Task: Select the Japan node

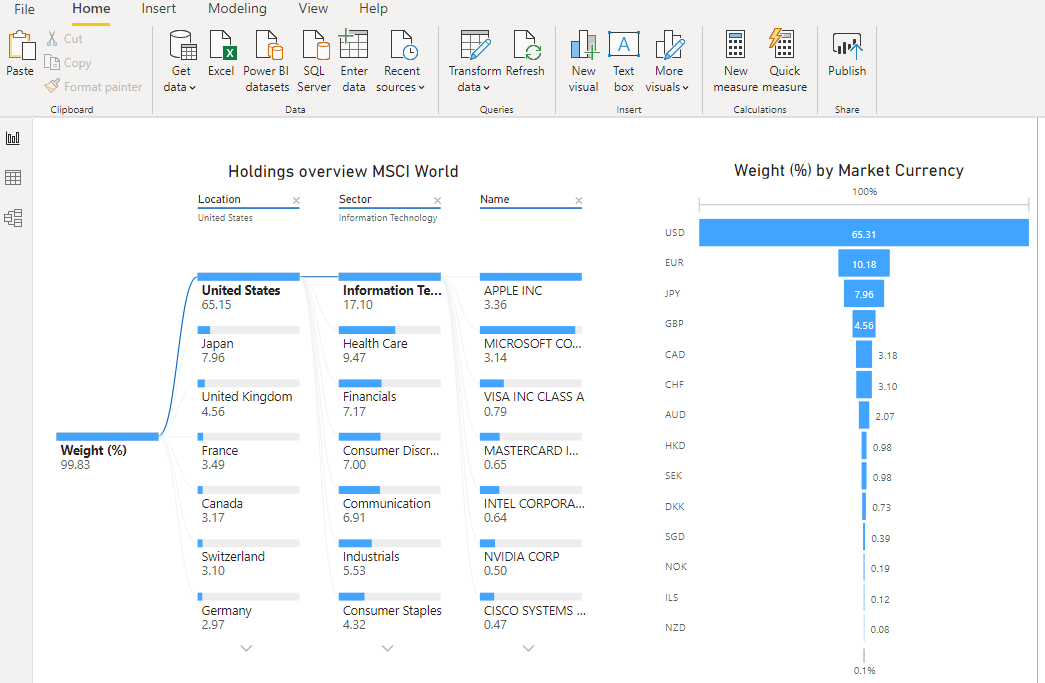Action: coord(249,346)
